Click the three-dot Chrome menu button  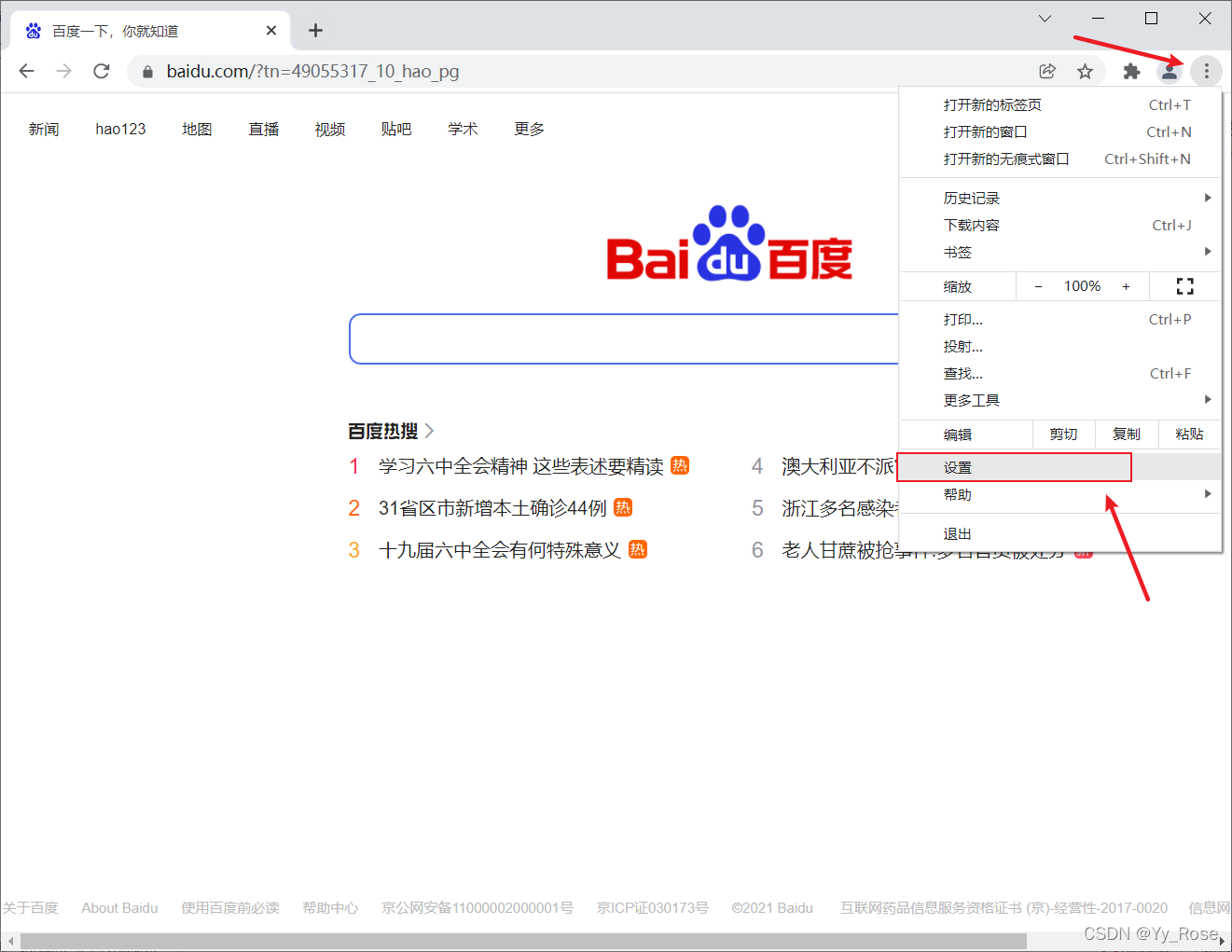point(1206,71)
